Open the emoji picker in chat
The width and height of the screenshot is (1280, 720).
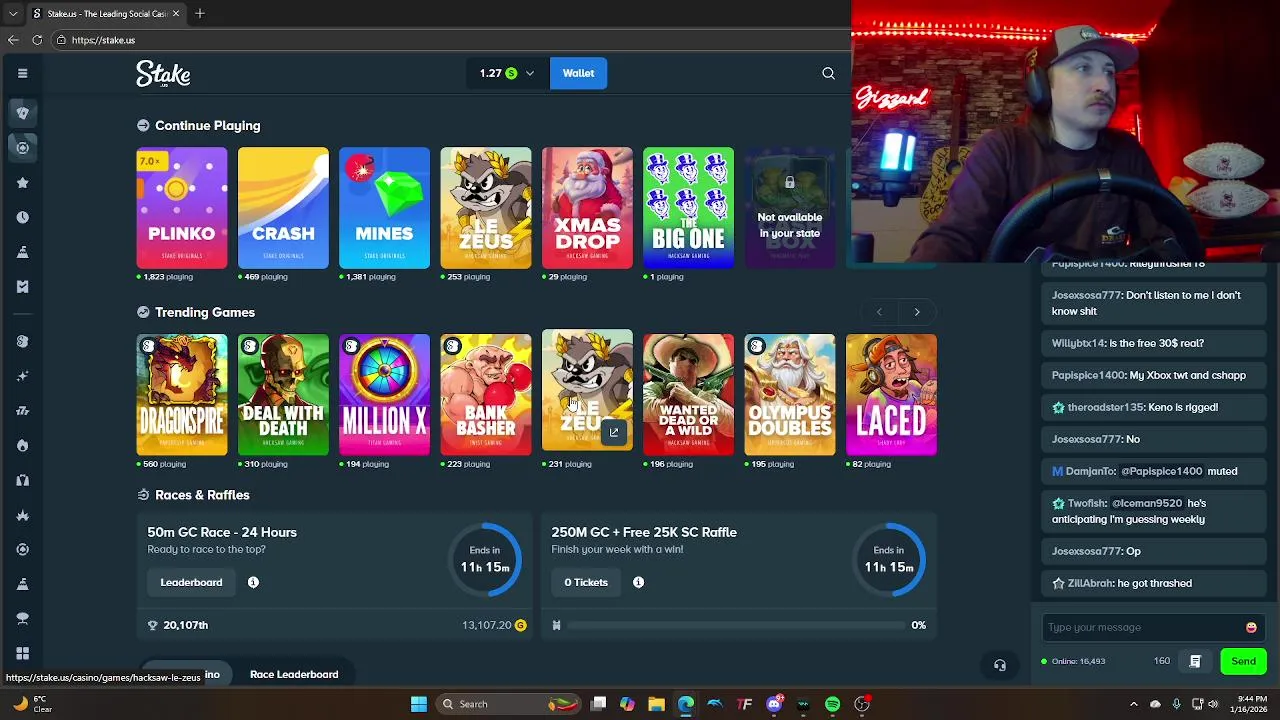coord(1251,627)
